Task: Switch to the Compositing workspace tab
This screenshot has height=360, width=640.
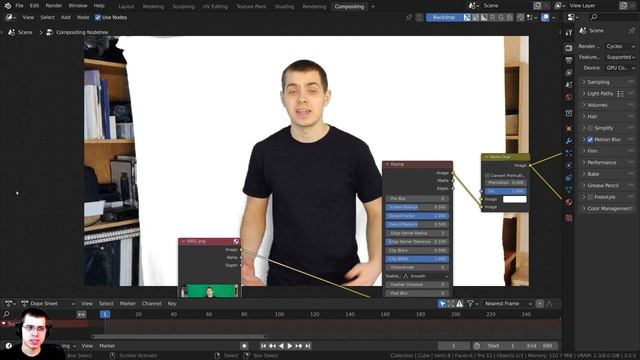Action: tap(349, 7)
